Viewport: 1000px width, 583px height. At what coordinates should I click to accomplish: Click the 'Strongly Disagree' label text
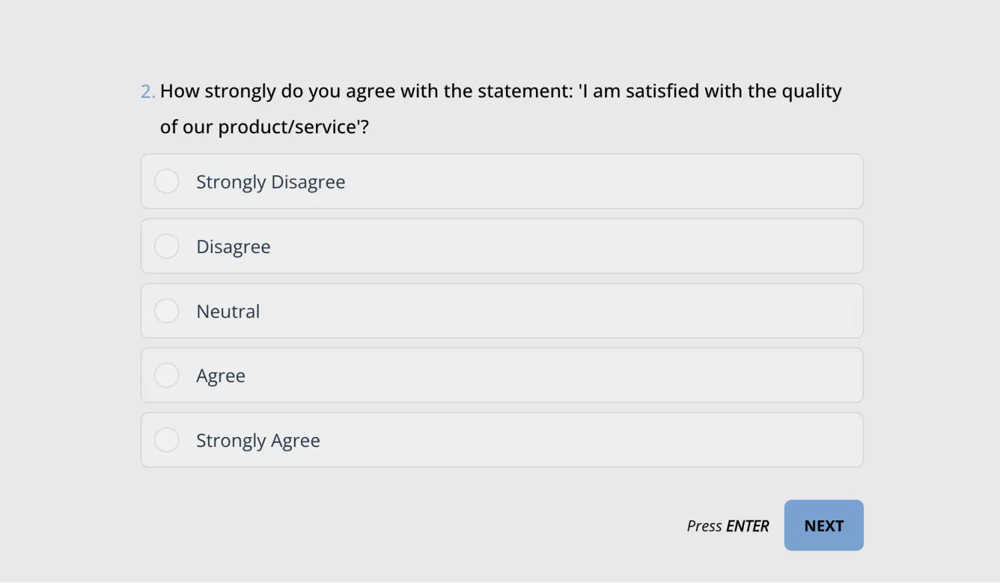[x=270, y=182]
